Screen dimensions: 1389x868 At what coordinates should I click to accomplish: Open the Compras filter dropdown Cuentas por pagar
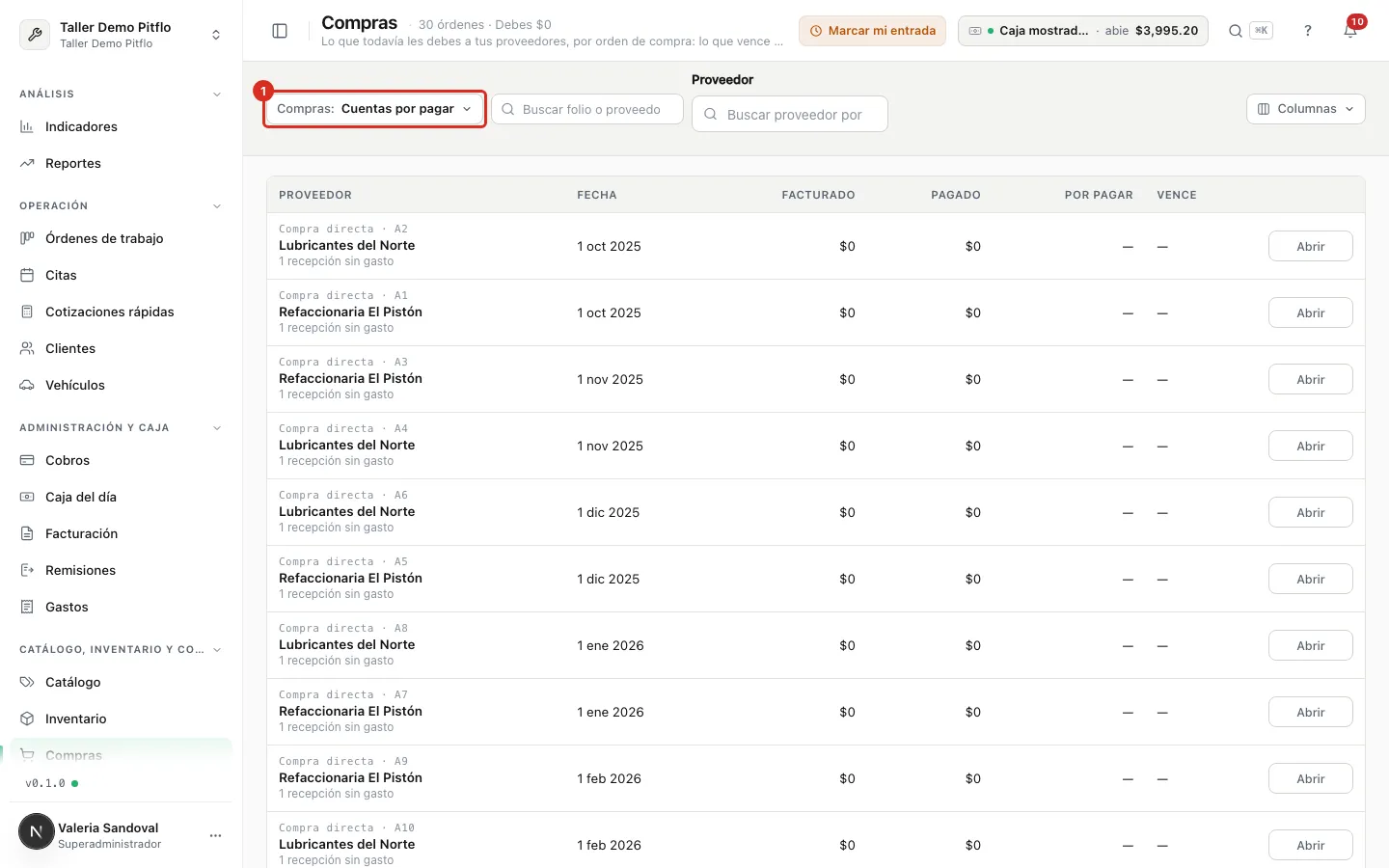374,109
